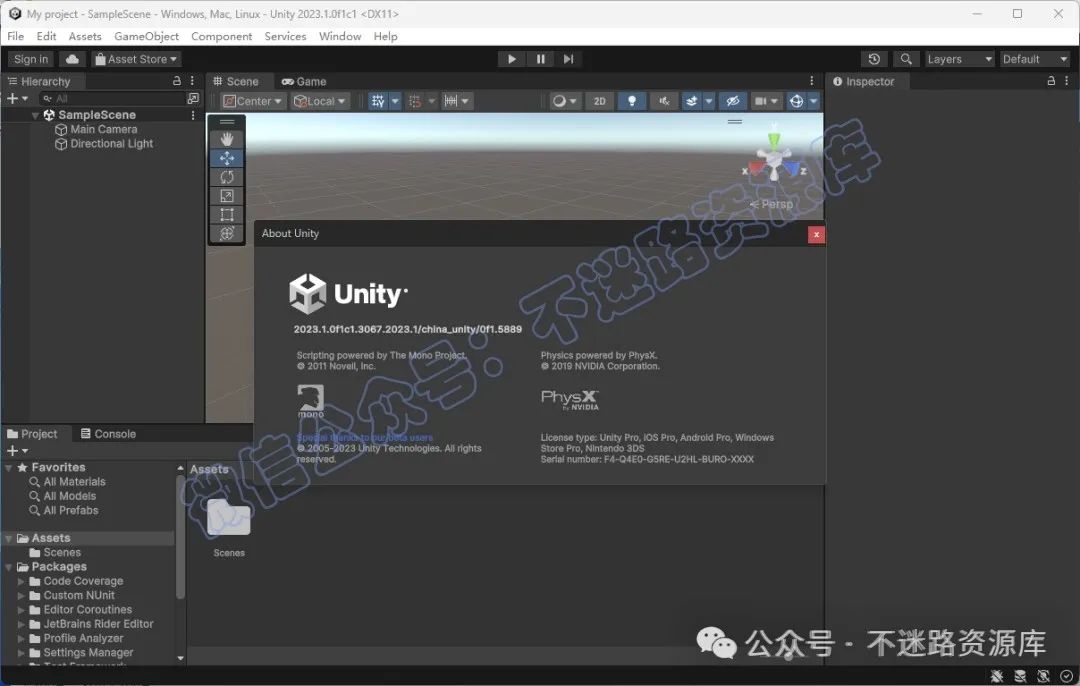Toggle scene lighting bulb
The image size is (1080, 686).
click(632, 101)
